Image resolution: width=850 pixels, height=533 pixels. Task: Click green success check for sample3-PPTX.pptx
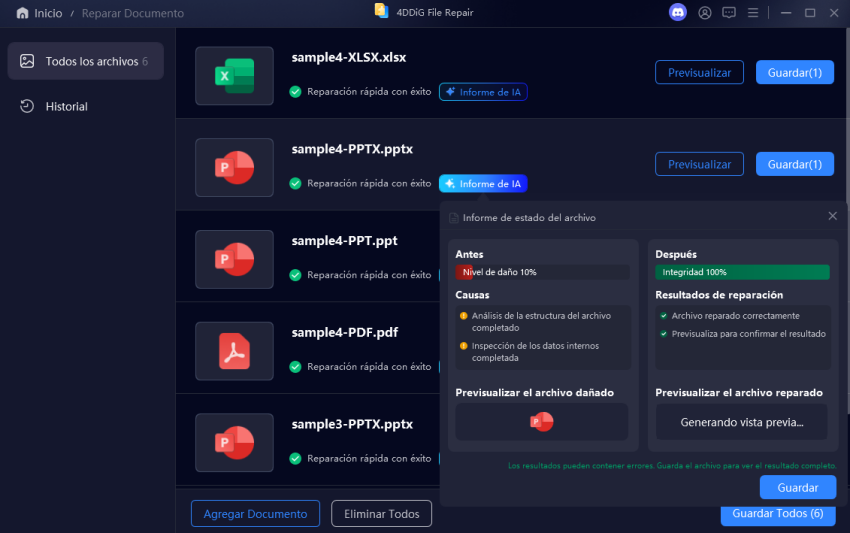(295, 458)
